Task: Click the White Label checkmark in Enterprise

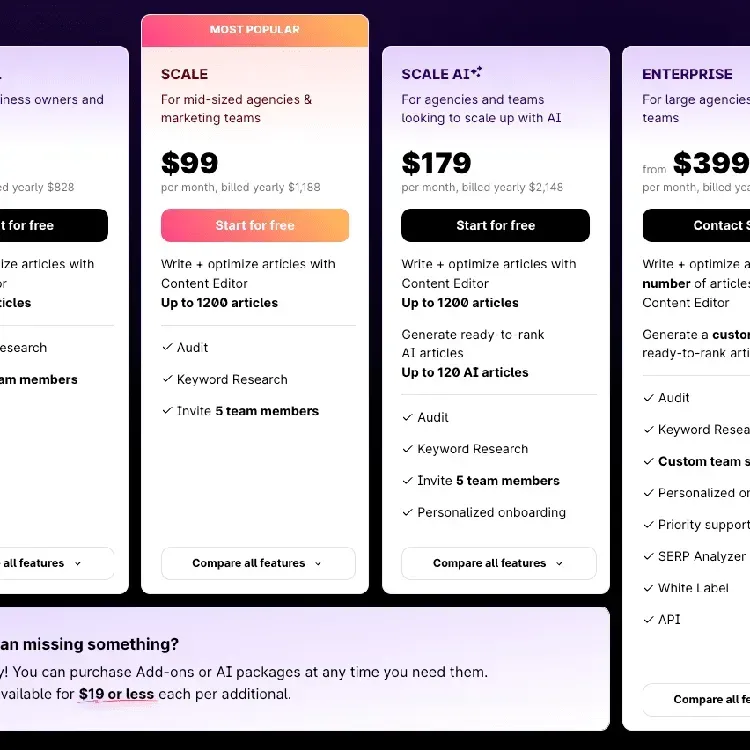Action: (x=648, y=588)
